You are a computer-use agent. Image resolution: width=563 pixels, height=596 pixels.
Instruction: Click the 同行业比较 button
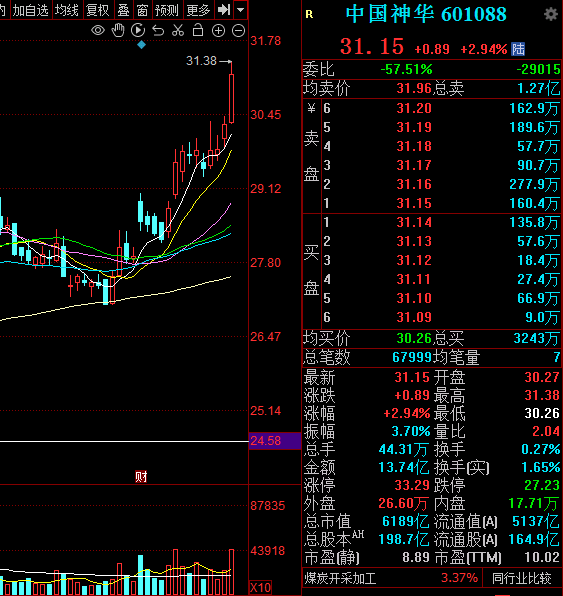point(522,578)
